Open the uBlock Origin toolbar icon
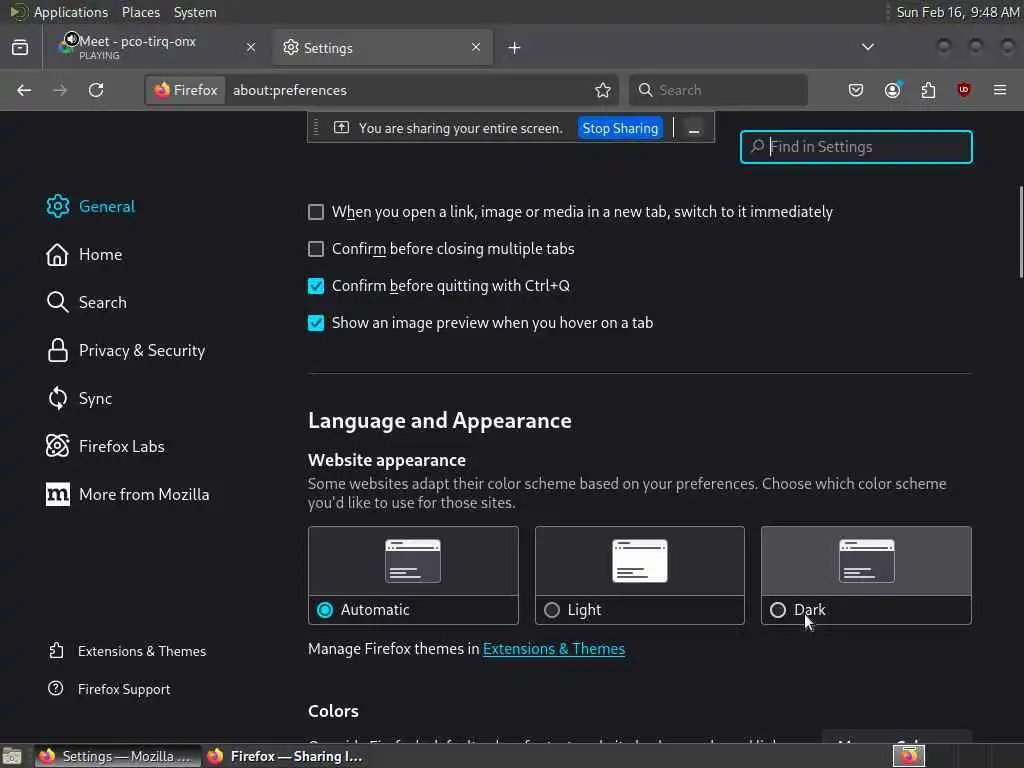The height and width of the screenshot is (768, 1024). pyautogui.click(x=964, y=90)
